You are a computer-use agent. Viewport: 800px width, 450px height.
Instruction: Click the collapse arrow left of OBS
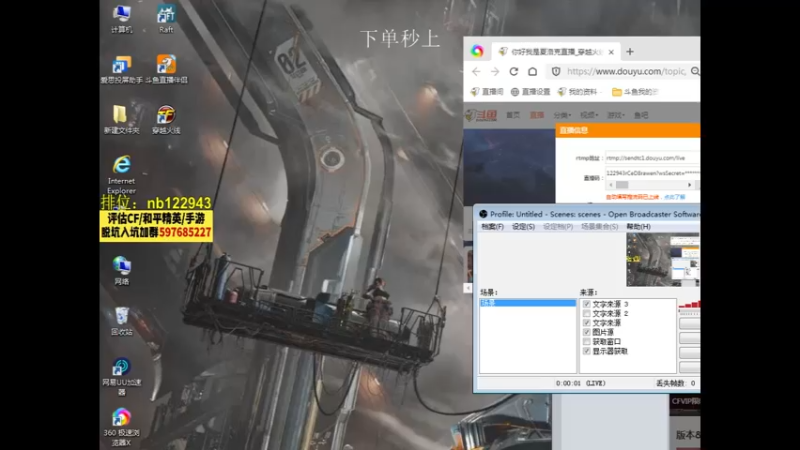pyautogui.click(x=467, y=288)
